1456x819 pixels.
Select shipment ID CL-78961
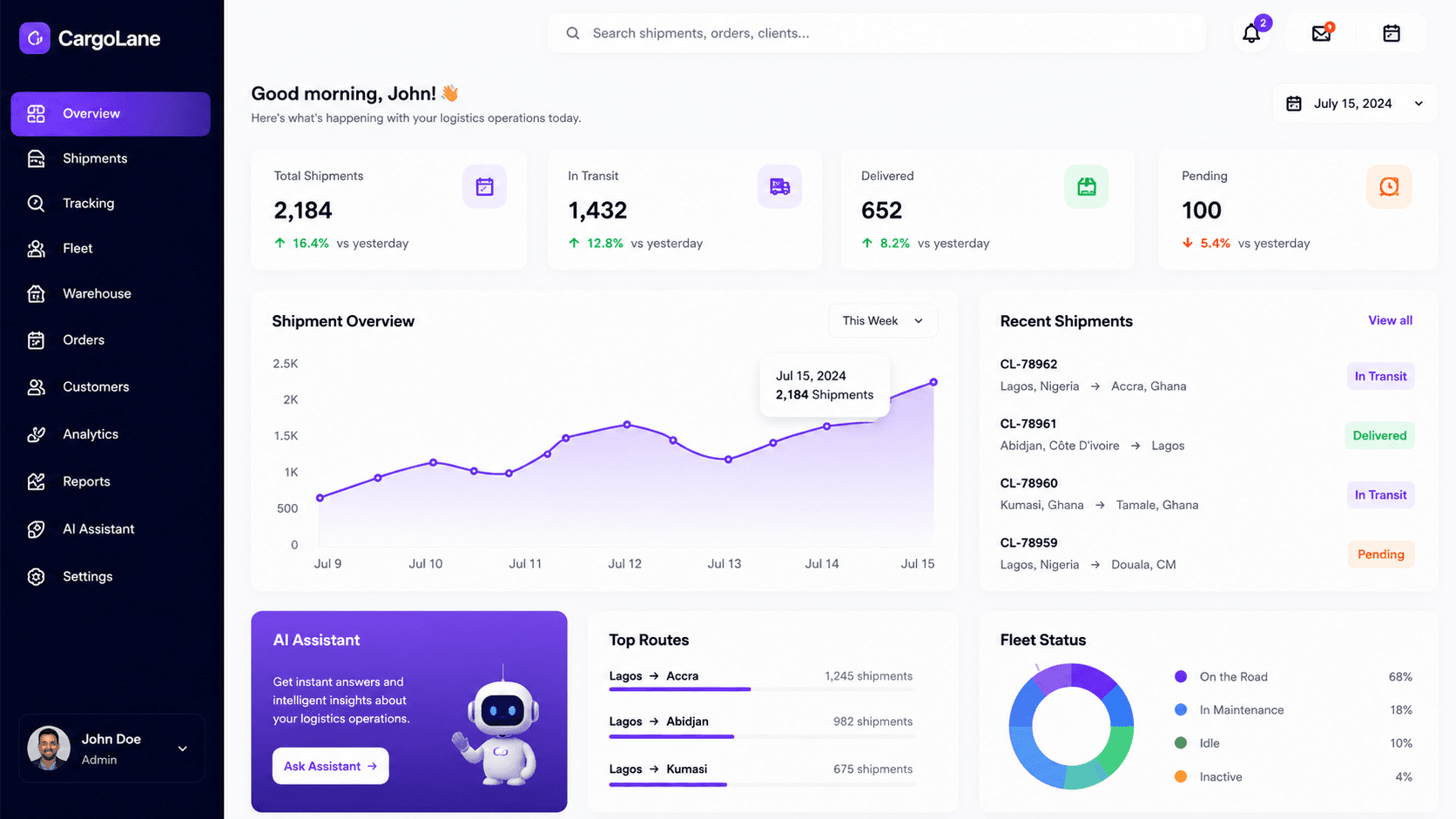(x=1028, y=424)
